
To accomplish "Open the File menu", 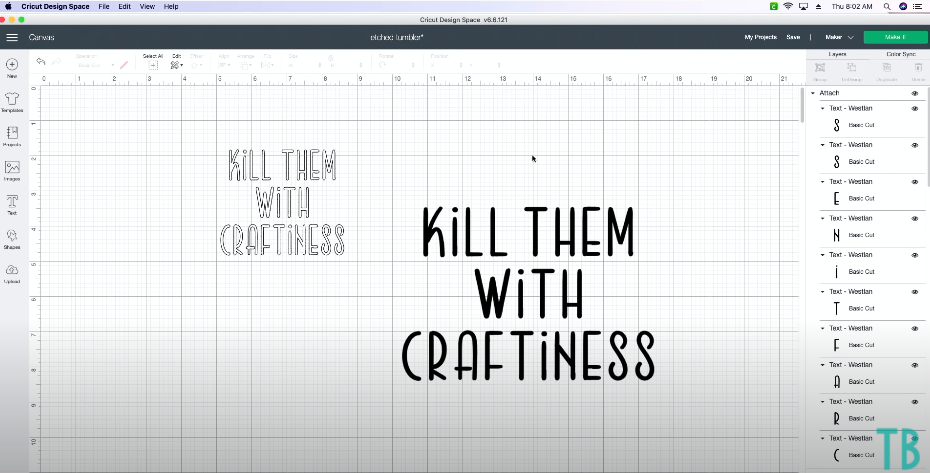I will [104, 7].
